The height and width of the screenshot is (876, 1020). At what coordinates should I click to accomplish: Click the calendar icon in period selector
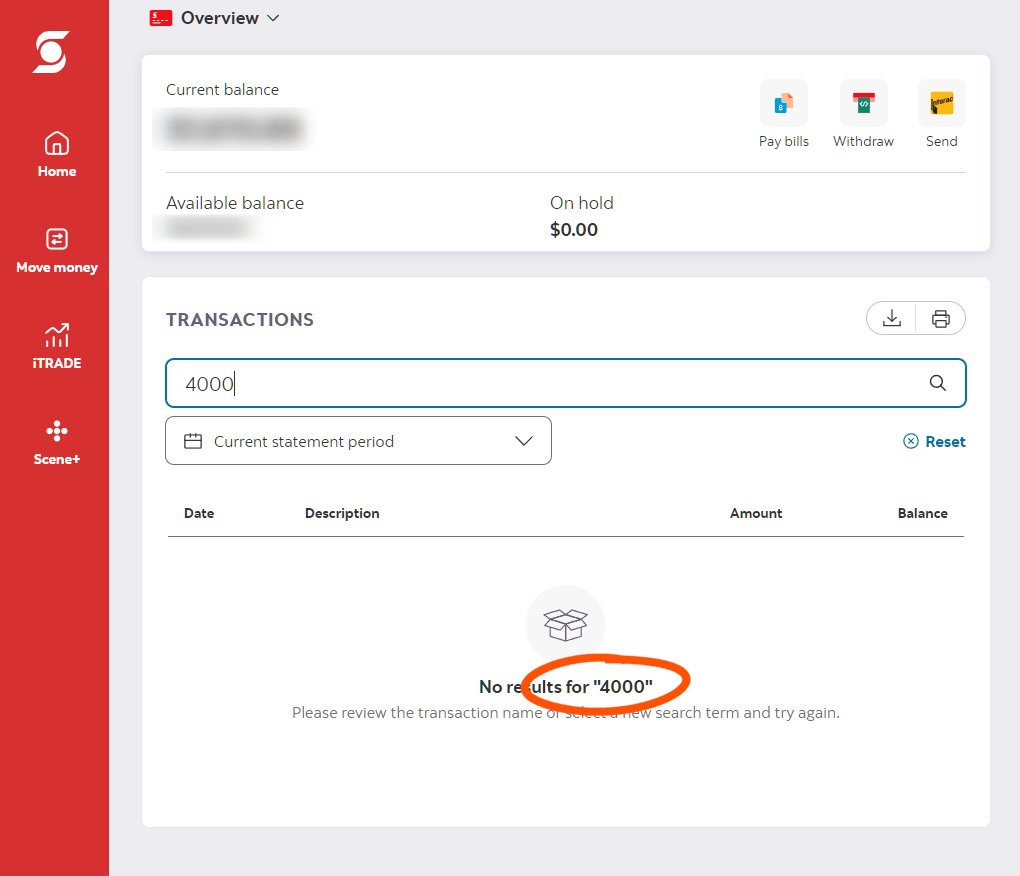[193, 441]
